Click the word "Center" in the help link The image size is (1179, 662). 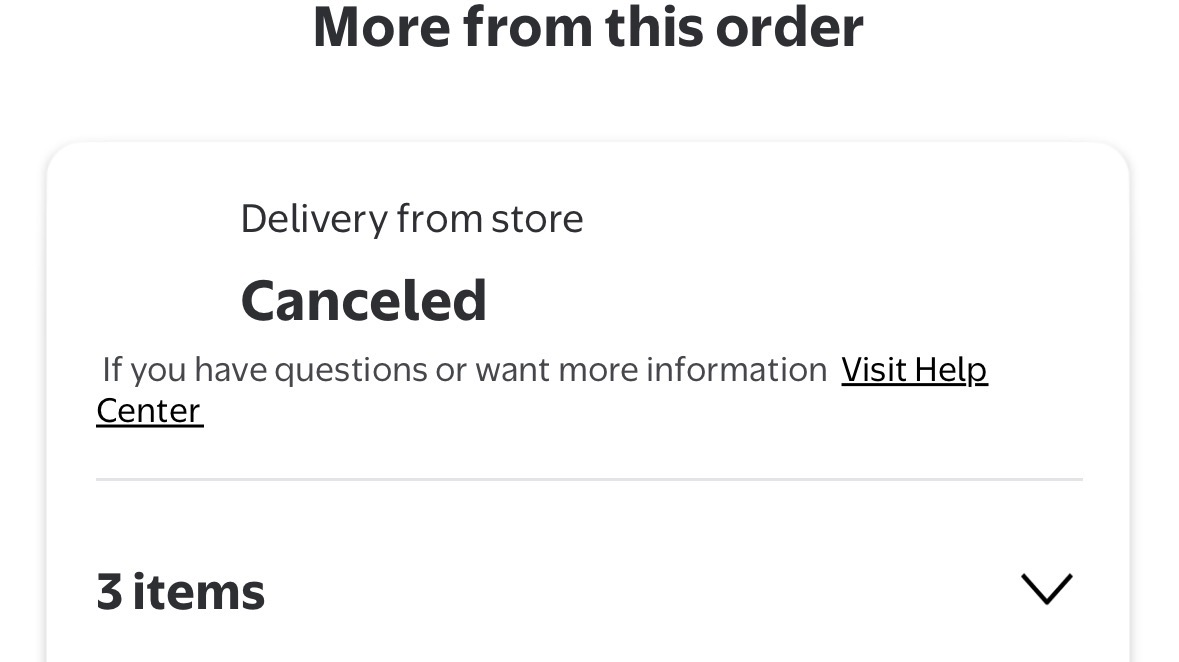[x=149, y=411]
